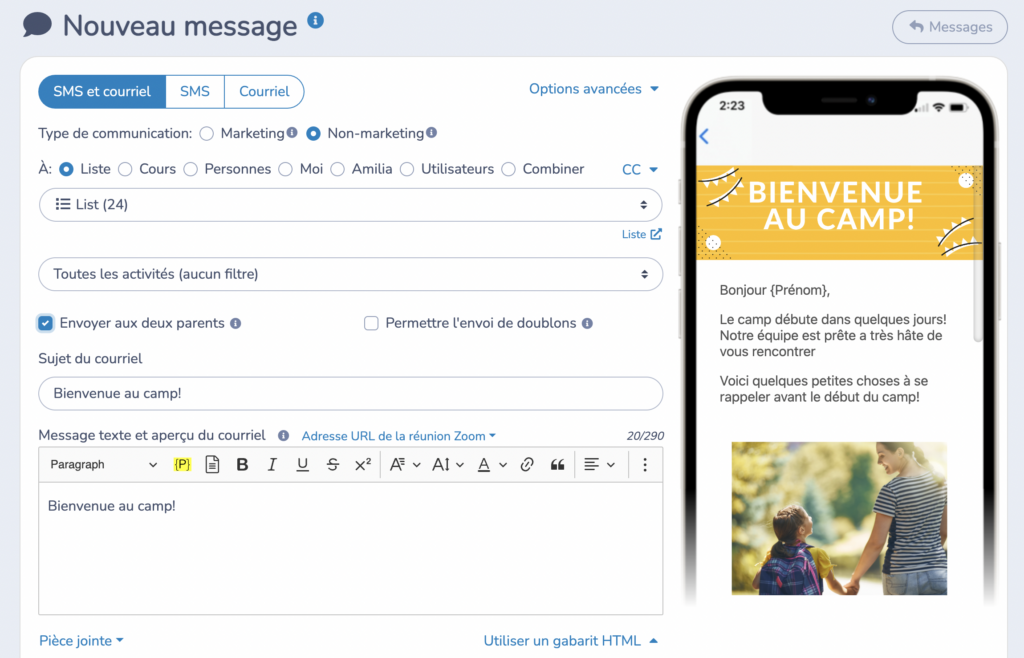Screen dimensions: 1024x658
Task: Insert a block quote
Action: pos(557,464)
